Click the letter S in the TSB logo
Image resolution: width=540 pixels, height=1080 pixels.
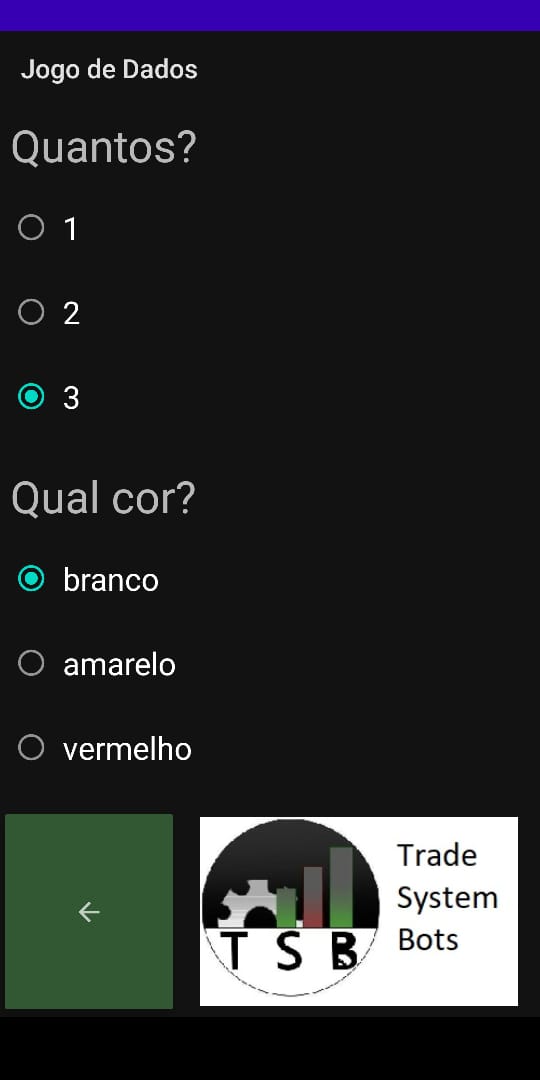(x=289, y=951)
